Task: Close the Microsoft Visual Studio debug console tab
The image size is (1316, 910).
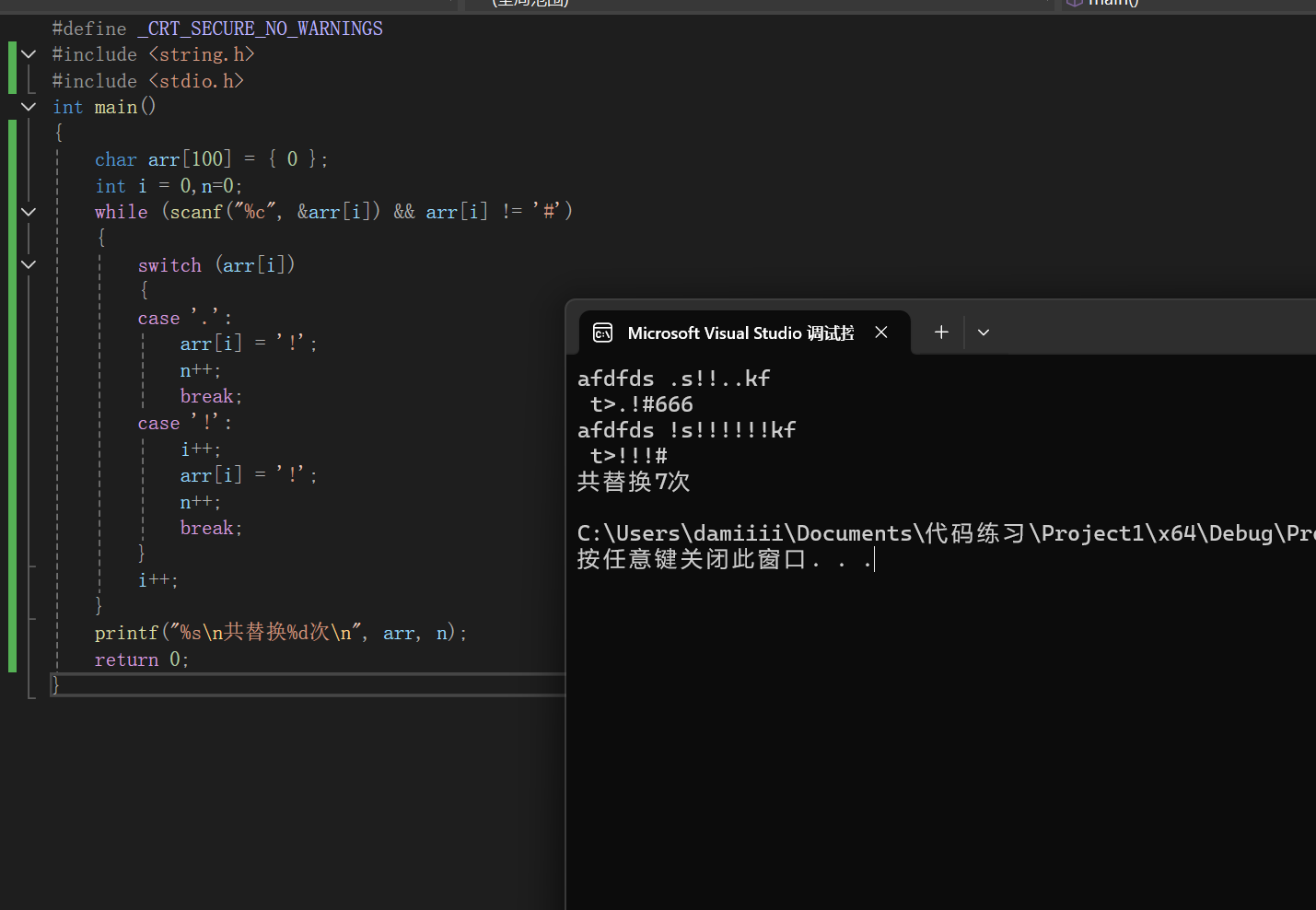Action: click(881, 332)
